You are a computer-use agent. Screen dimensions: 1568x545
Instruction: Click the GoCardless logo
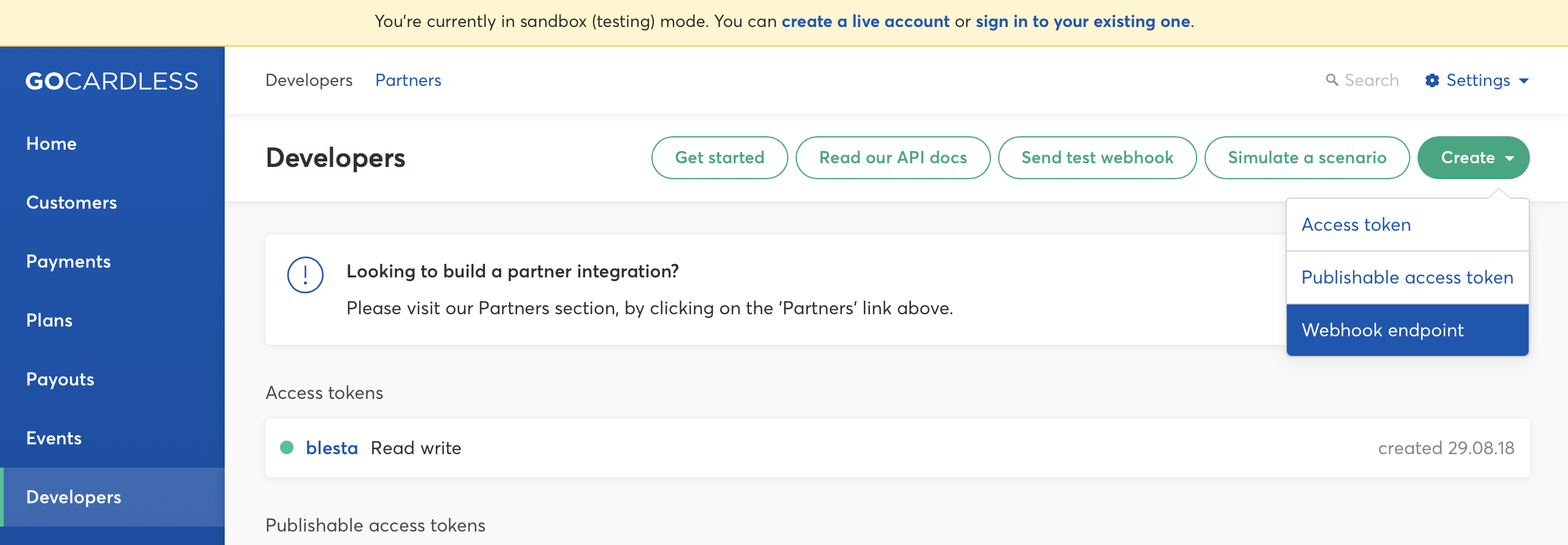(x=112, y=81)
